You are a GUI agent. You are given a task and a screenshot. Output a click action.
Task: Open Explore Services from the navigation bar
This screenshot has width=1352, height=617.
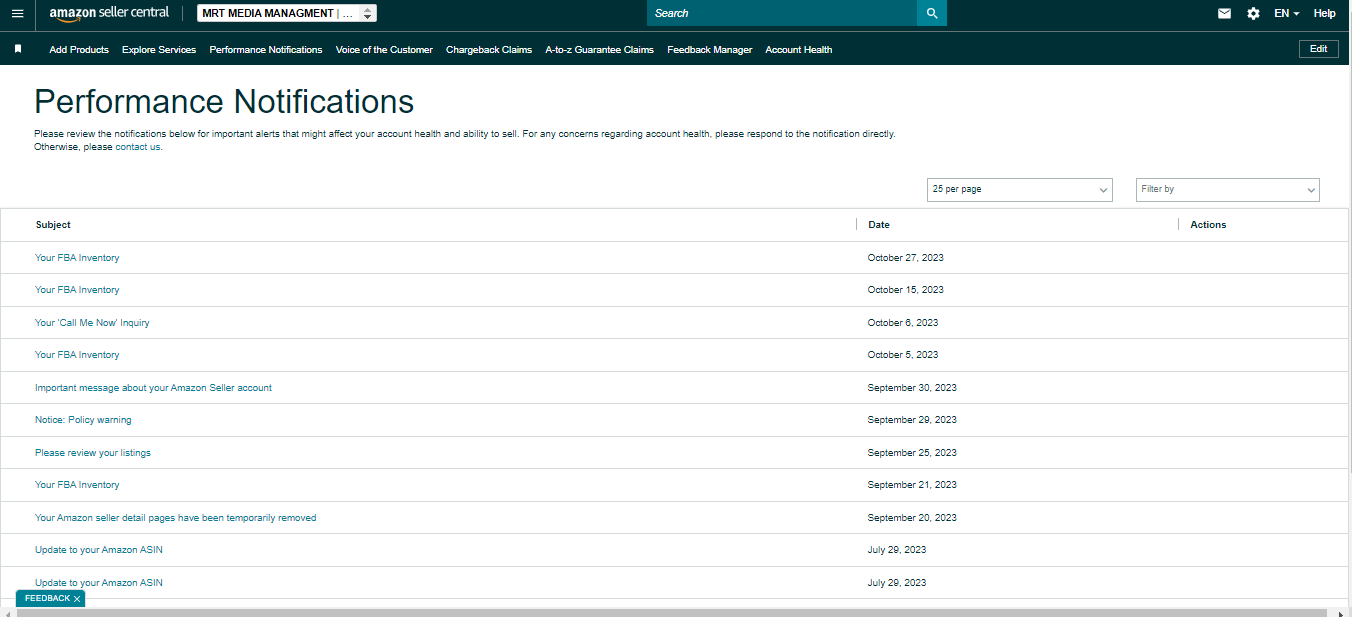click(159, 49)
